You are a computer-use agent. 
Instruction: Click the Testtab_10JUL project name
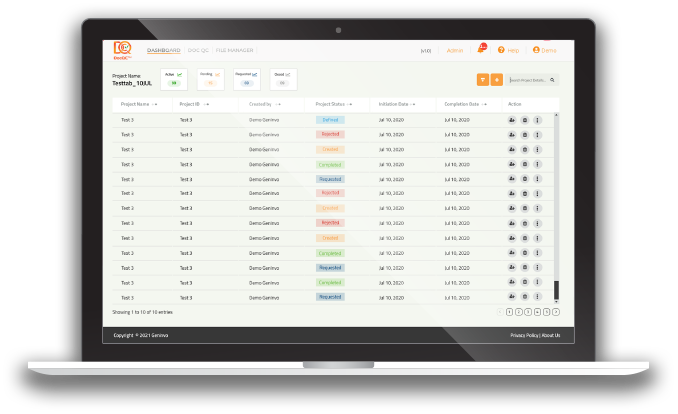[132, 83]
